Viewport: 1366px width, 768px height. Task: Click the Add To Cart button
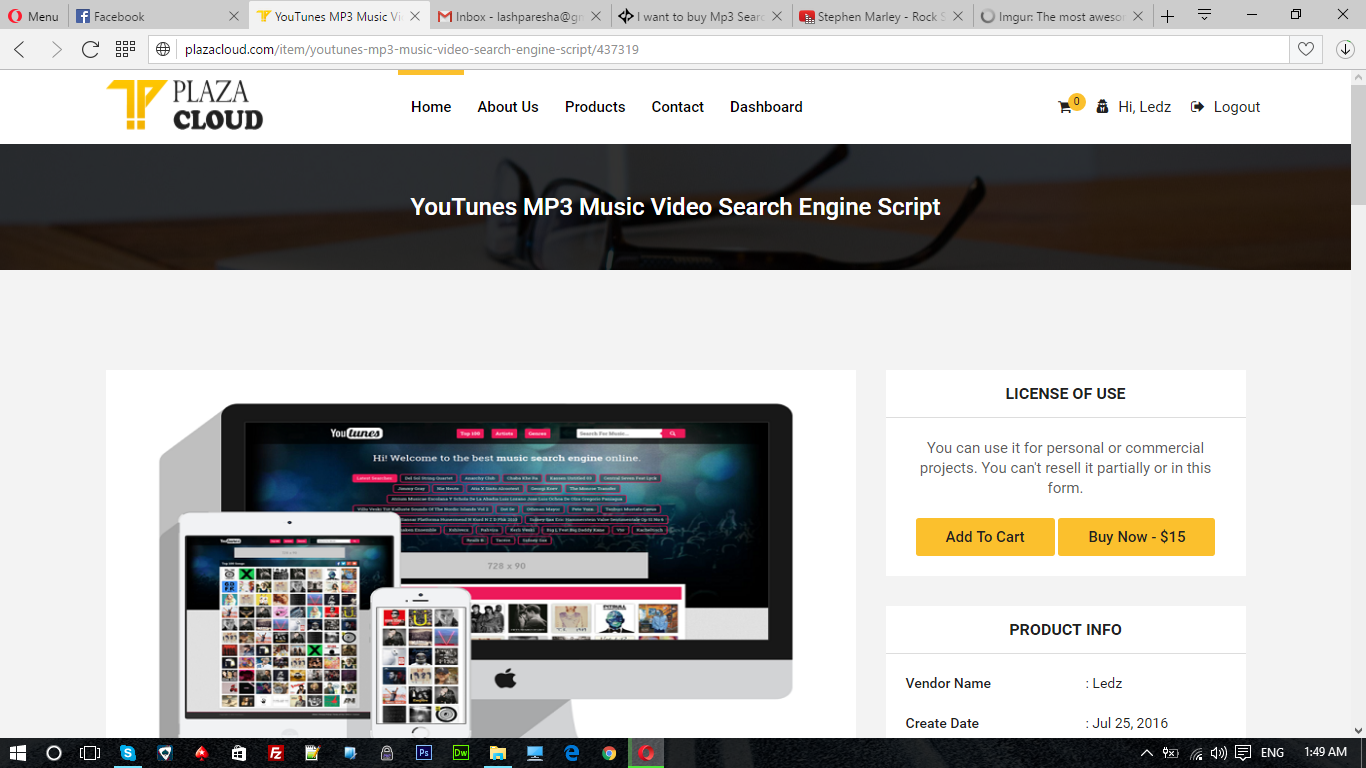pyautogui.click(x=985, y=537)
